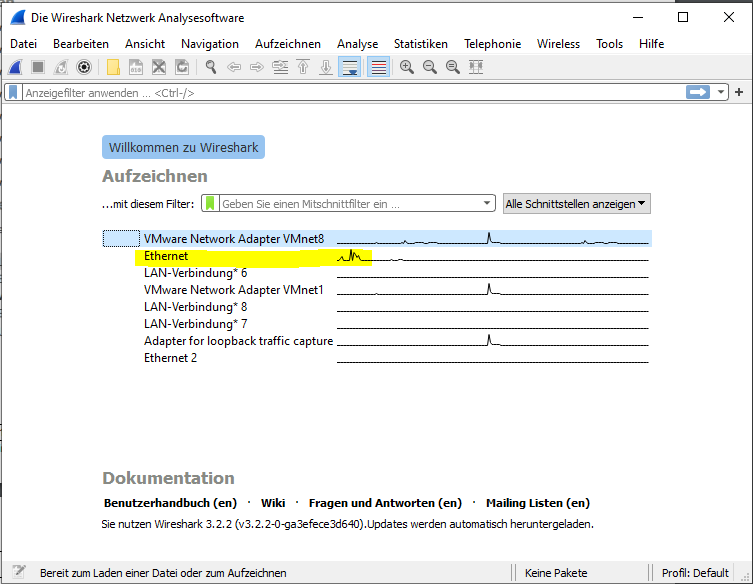
Task: Select LAN-Verbindung* 8 interface
Action: pyautogui.click(x=377, y=306)
